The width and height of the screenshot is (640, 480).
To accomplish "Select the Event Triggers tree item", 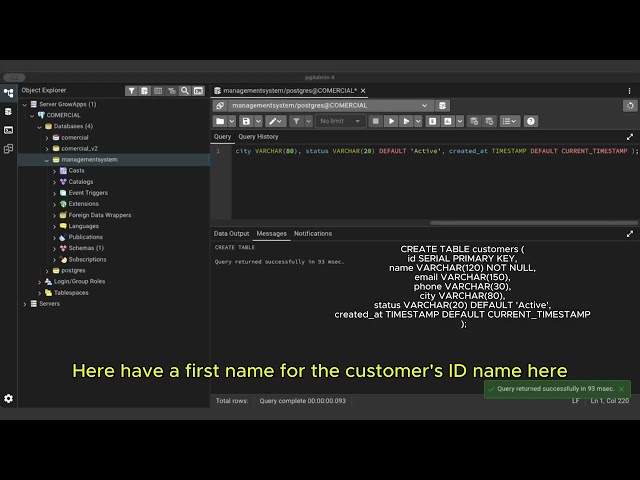I will (x=88, y=193).
